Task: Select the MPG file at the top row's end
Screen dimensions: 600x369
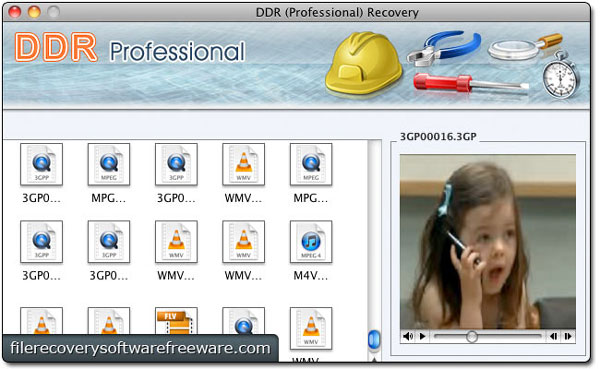Action: pyautogui.click(x=311, y=165)
